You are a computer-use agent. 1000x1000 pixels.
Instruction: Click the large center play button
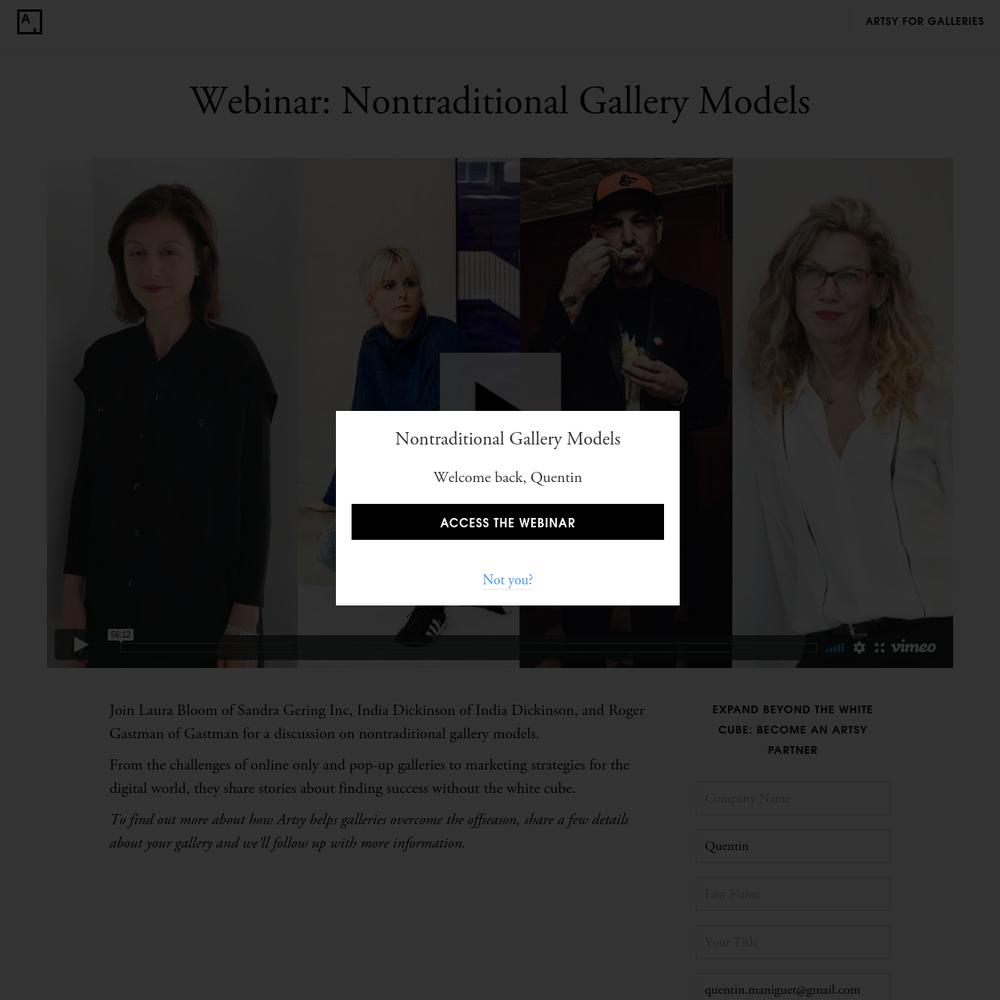click(500, 382)
